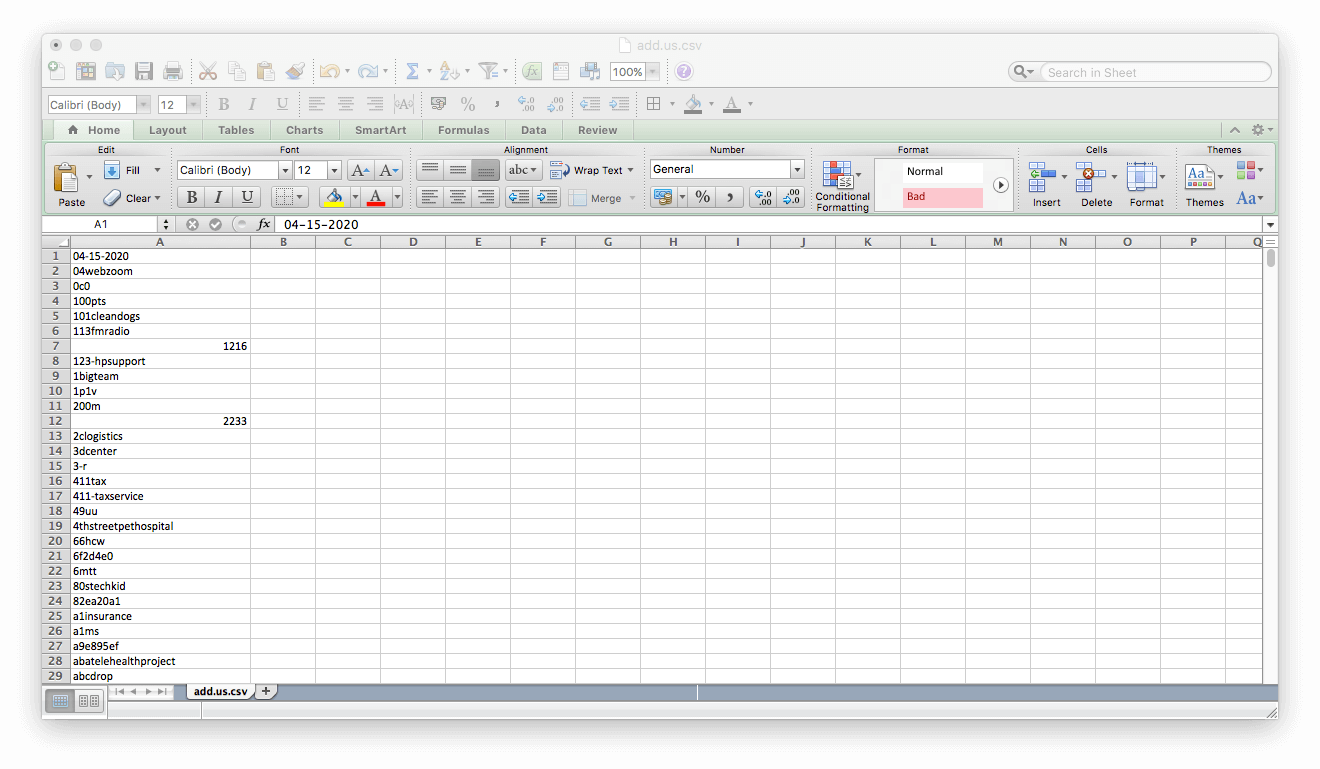Open the borders dropdown in ribbon

click(299, 197)
